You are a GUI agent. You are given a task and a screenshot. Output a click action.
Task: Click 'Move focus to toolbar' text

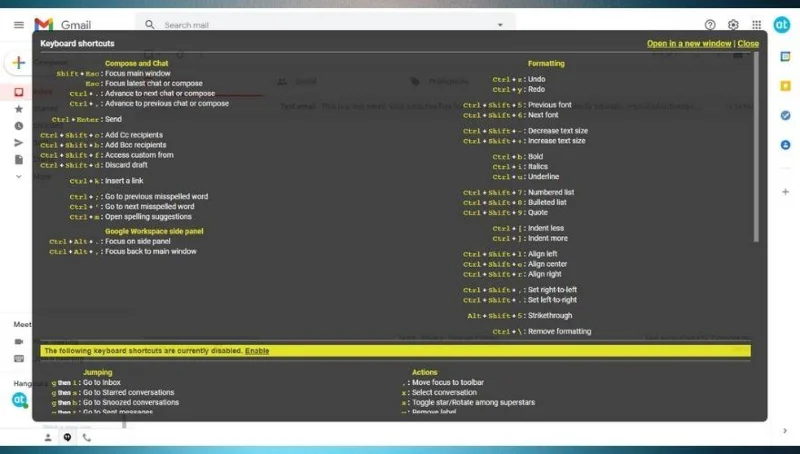click(x=448, y=383)
